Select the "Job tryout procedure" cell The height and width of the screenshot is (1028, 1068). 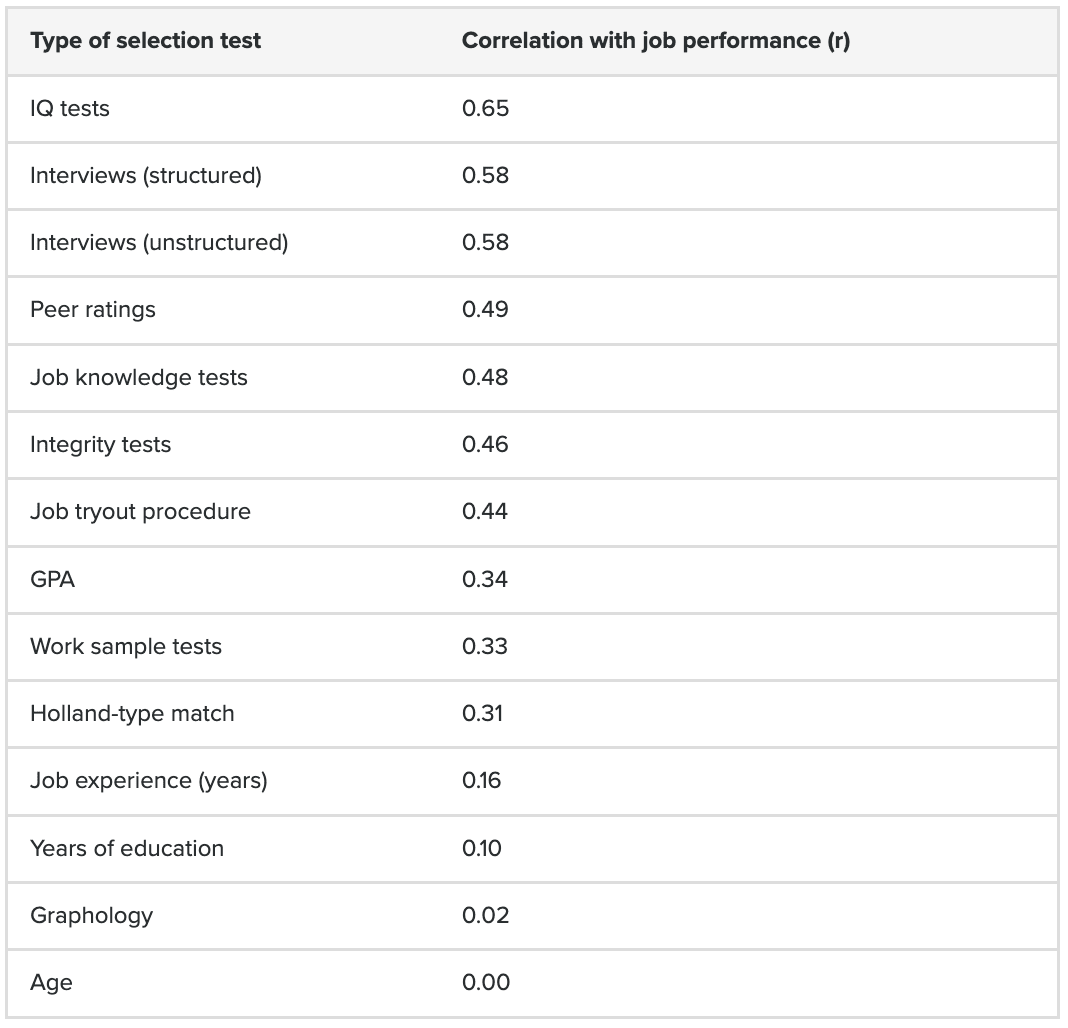[x=141, y=511]
